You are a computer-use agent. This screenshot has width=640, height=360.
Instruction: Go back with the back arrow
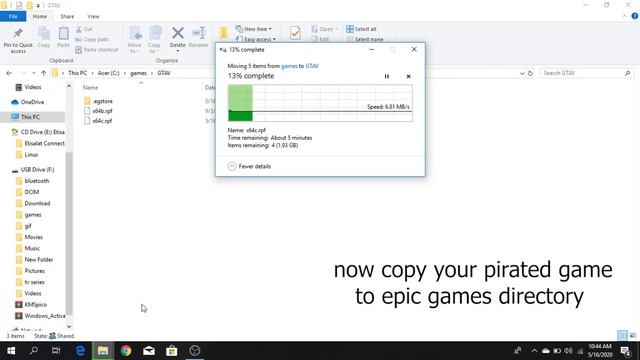tap(9, 73)
